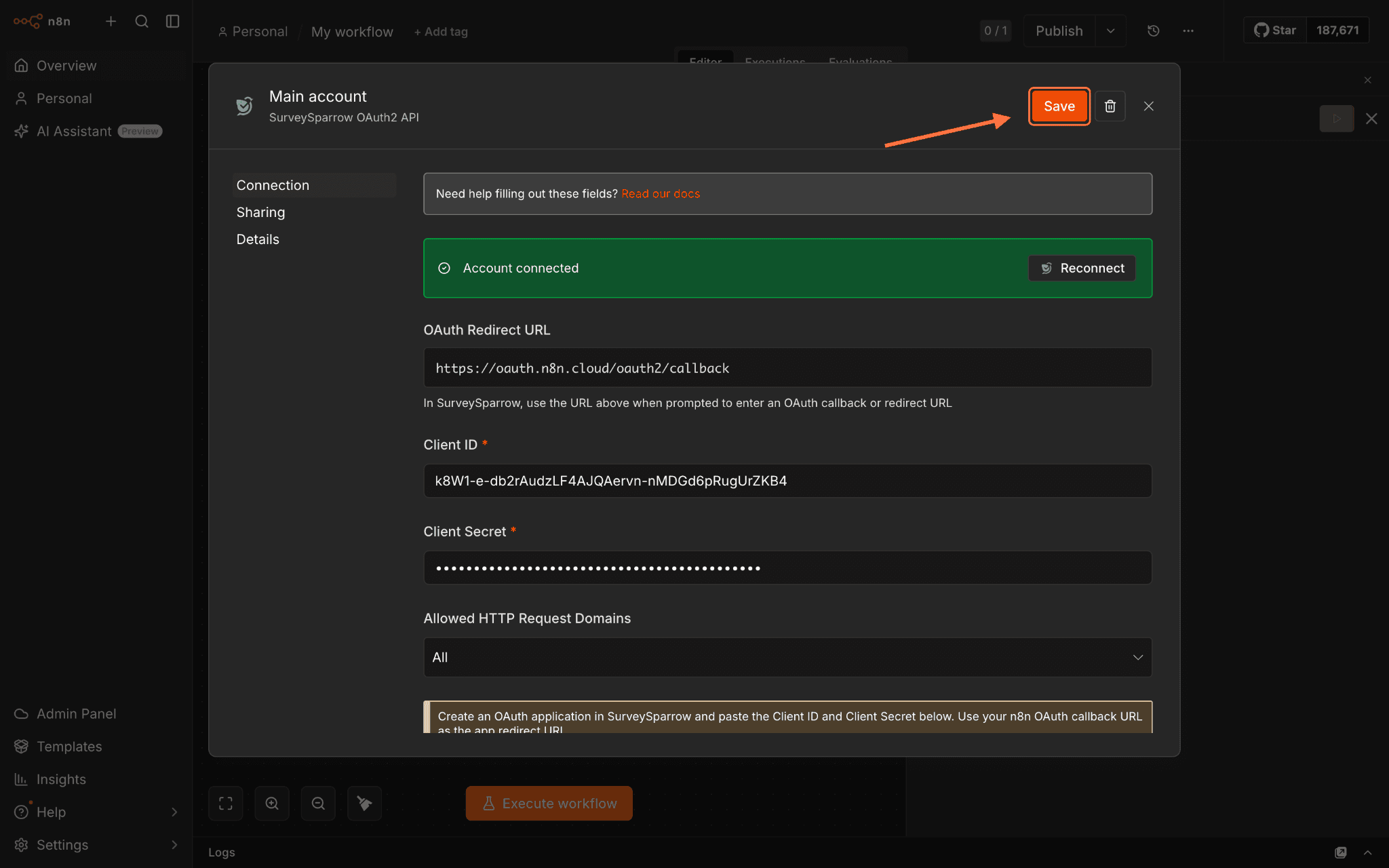Click the n8n logo
1389x868 pixels.
41,21
